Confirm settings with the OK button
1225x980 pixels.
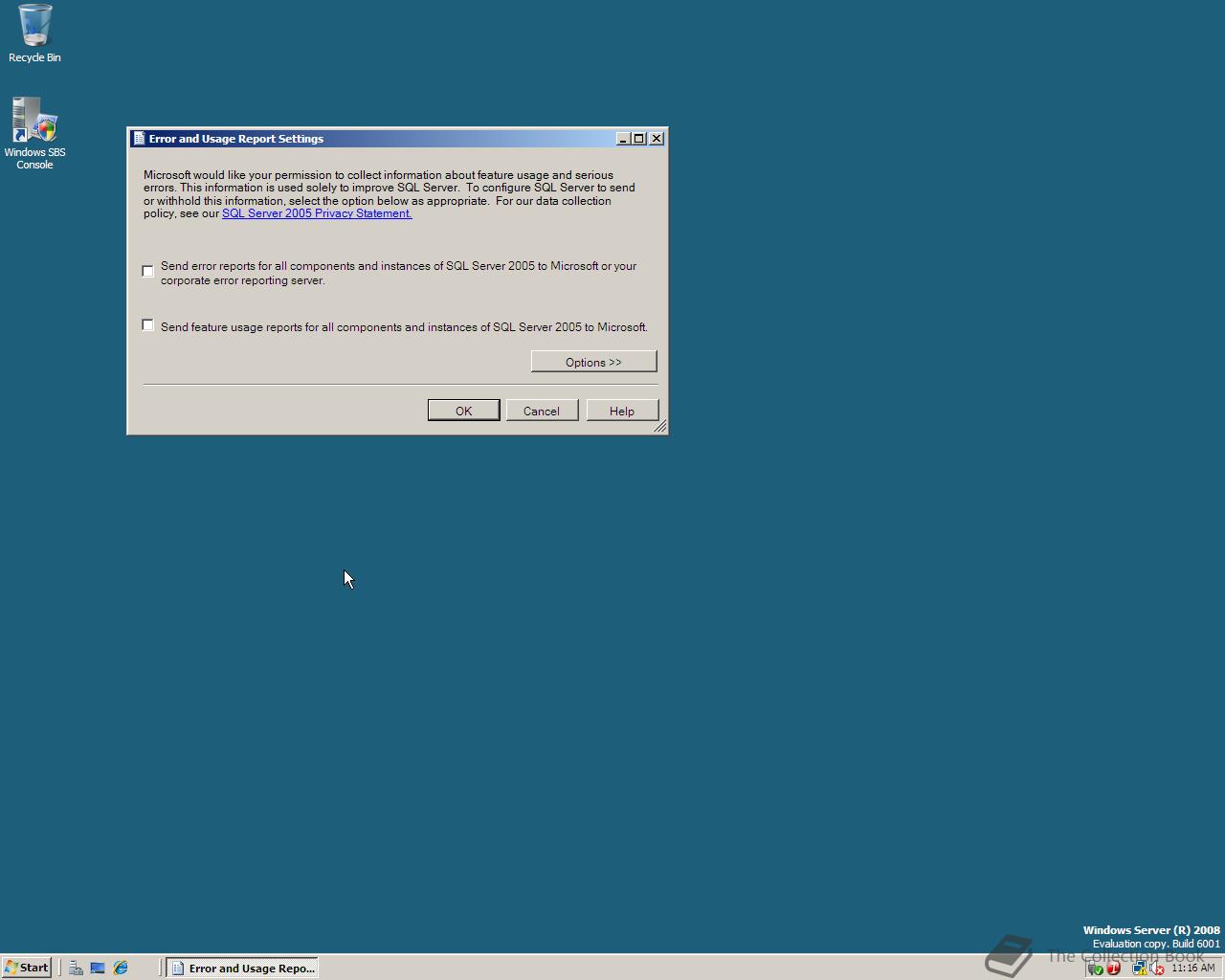(463, 411)
